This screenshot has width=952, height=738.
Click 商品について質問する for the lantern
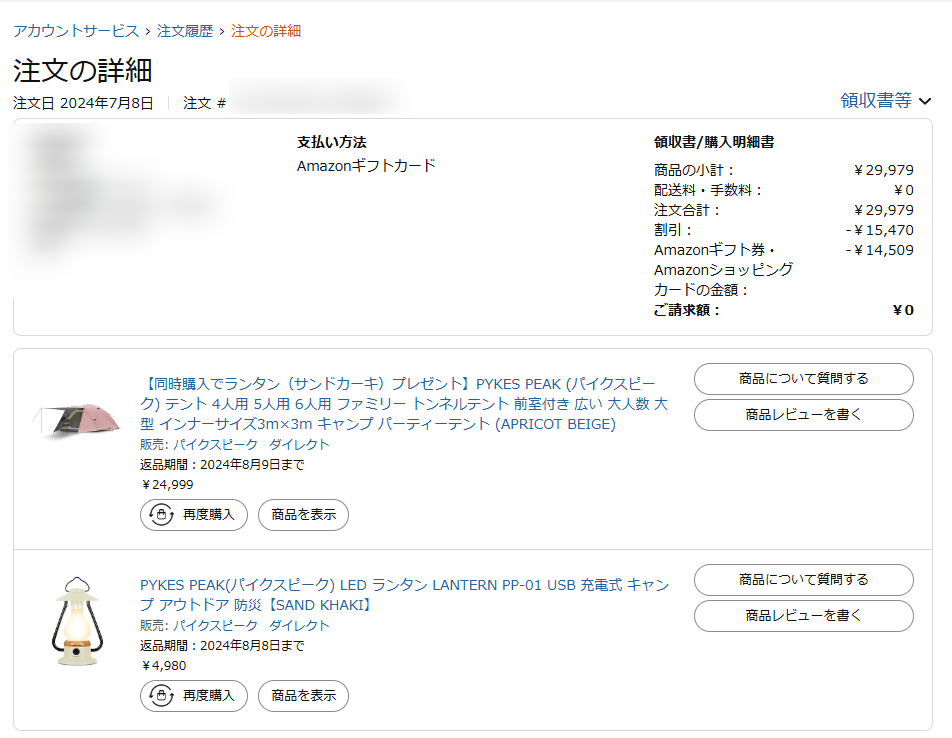803,580
